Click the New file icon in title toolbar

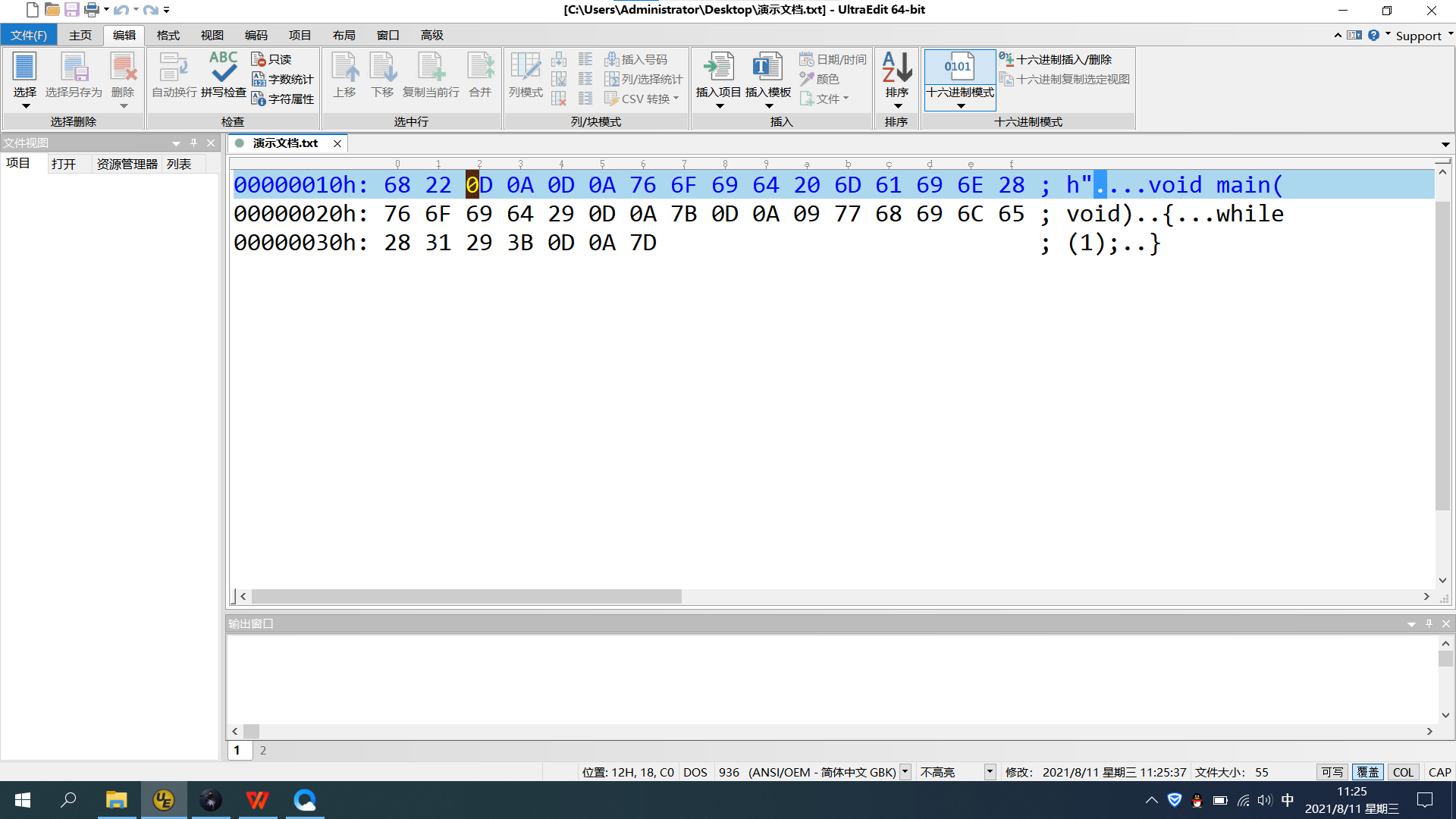(32, 10)
